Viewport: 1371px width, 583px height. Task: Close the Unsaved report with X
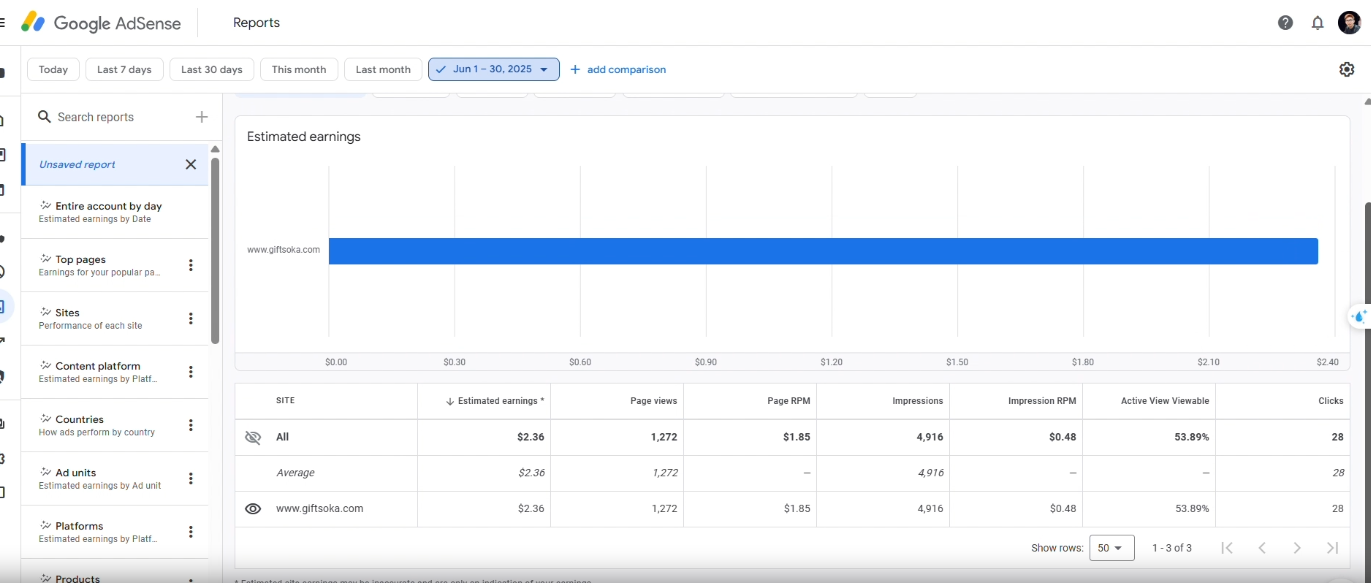point(191,164)
